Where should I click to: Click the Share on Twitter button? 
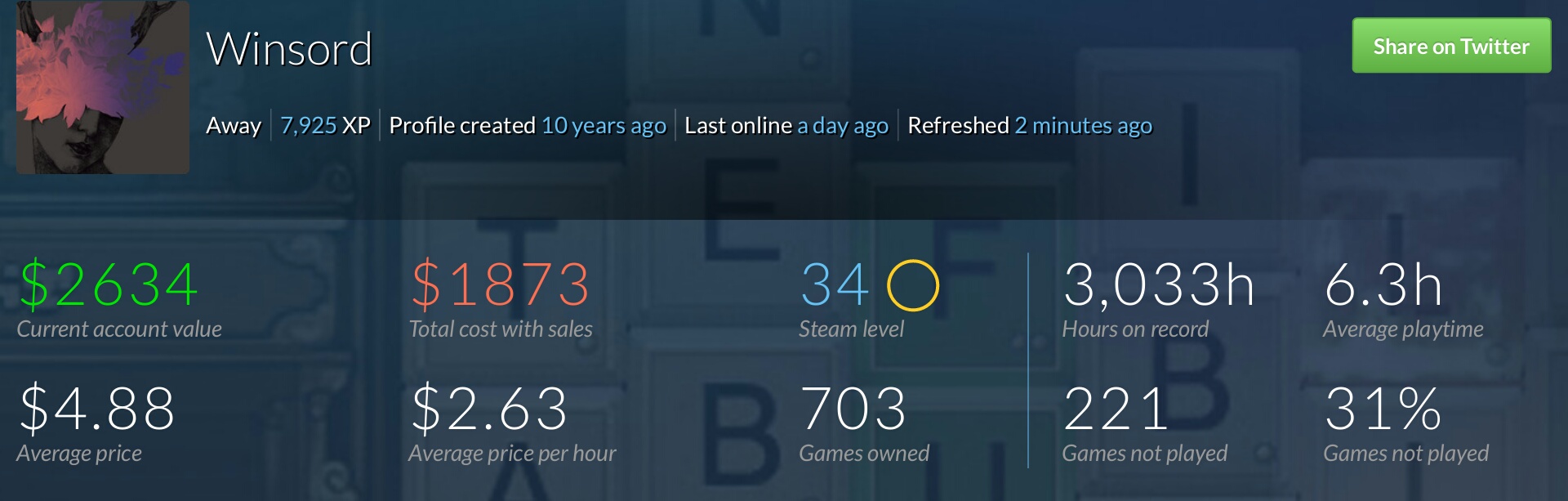1451,47
